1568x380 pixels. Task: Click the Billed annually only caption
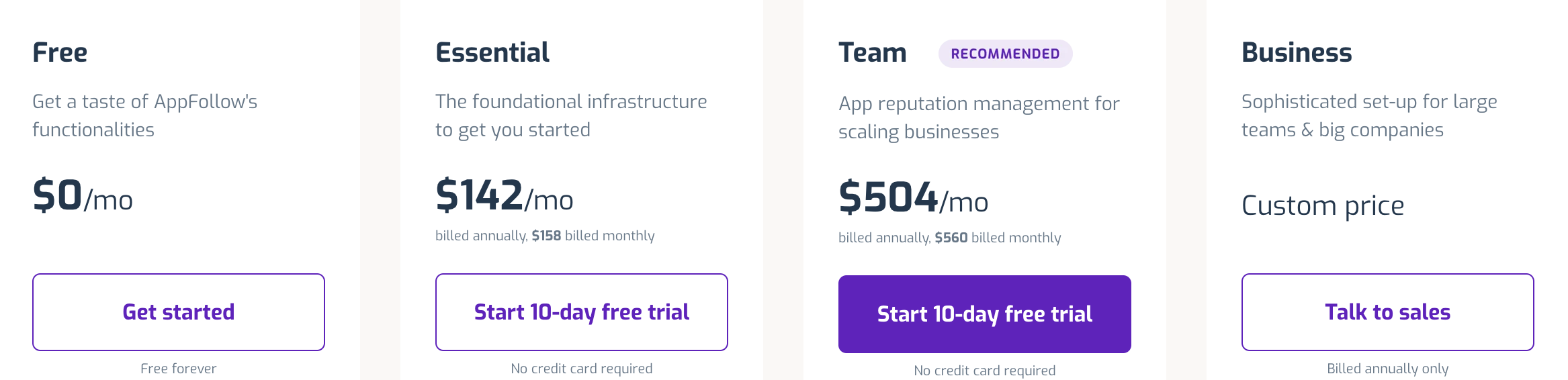[1388, 369]
